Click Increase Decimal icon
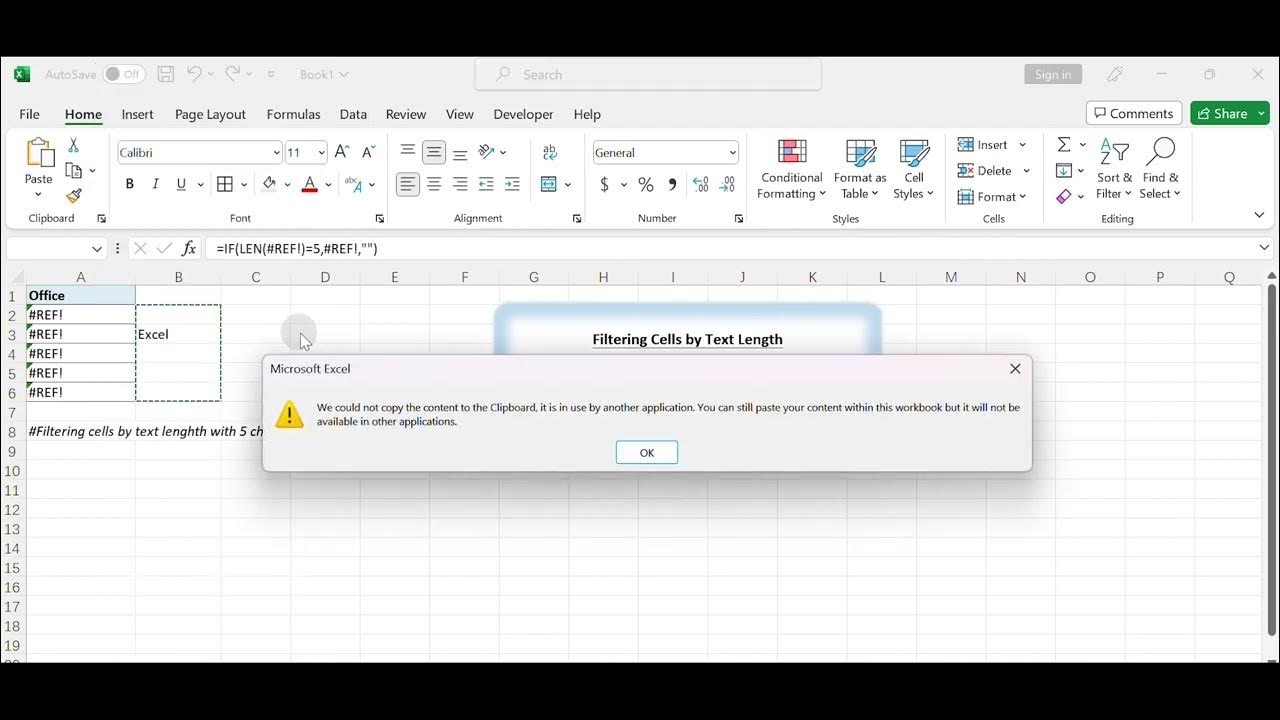This screenshot has height=720, width=1280. (x=701, y=184)
